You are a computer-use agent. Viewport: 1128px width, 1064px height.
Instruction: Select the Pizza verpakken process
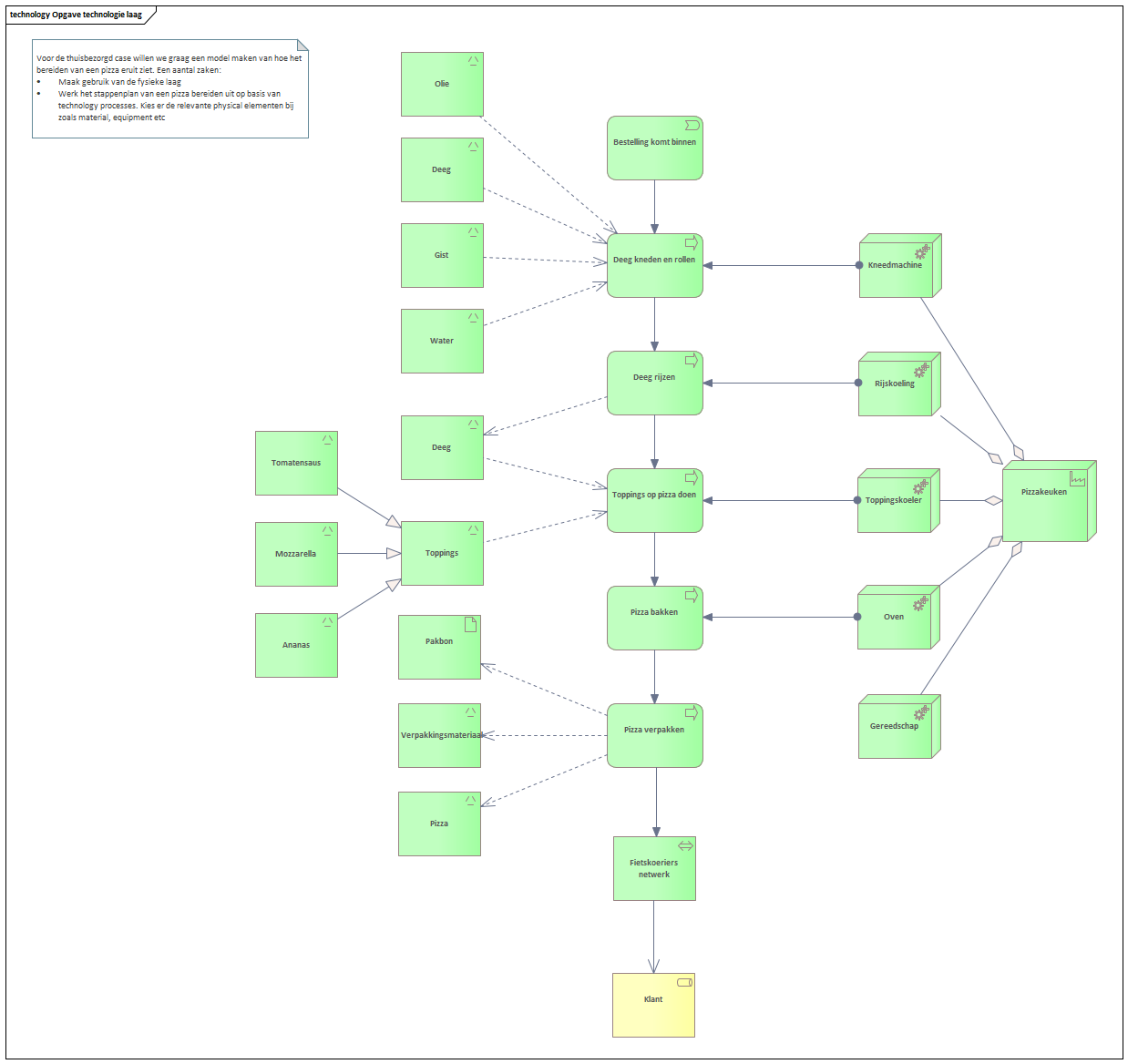click(655, 735)
